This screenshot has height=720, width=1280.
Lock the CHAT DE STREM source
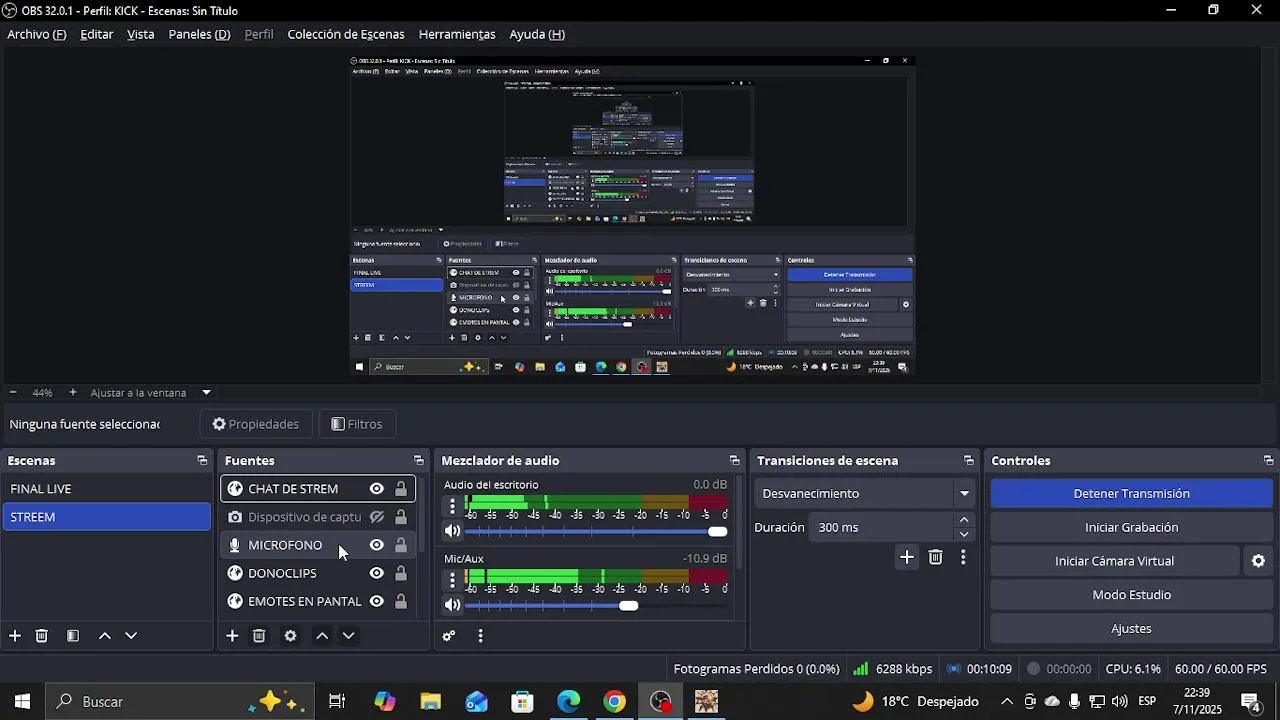[x=401, y=489]
